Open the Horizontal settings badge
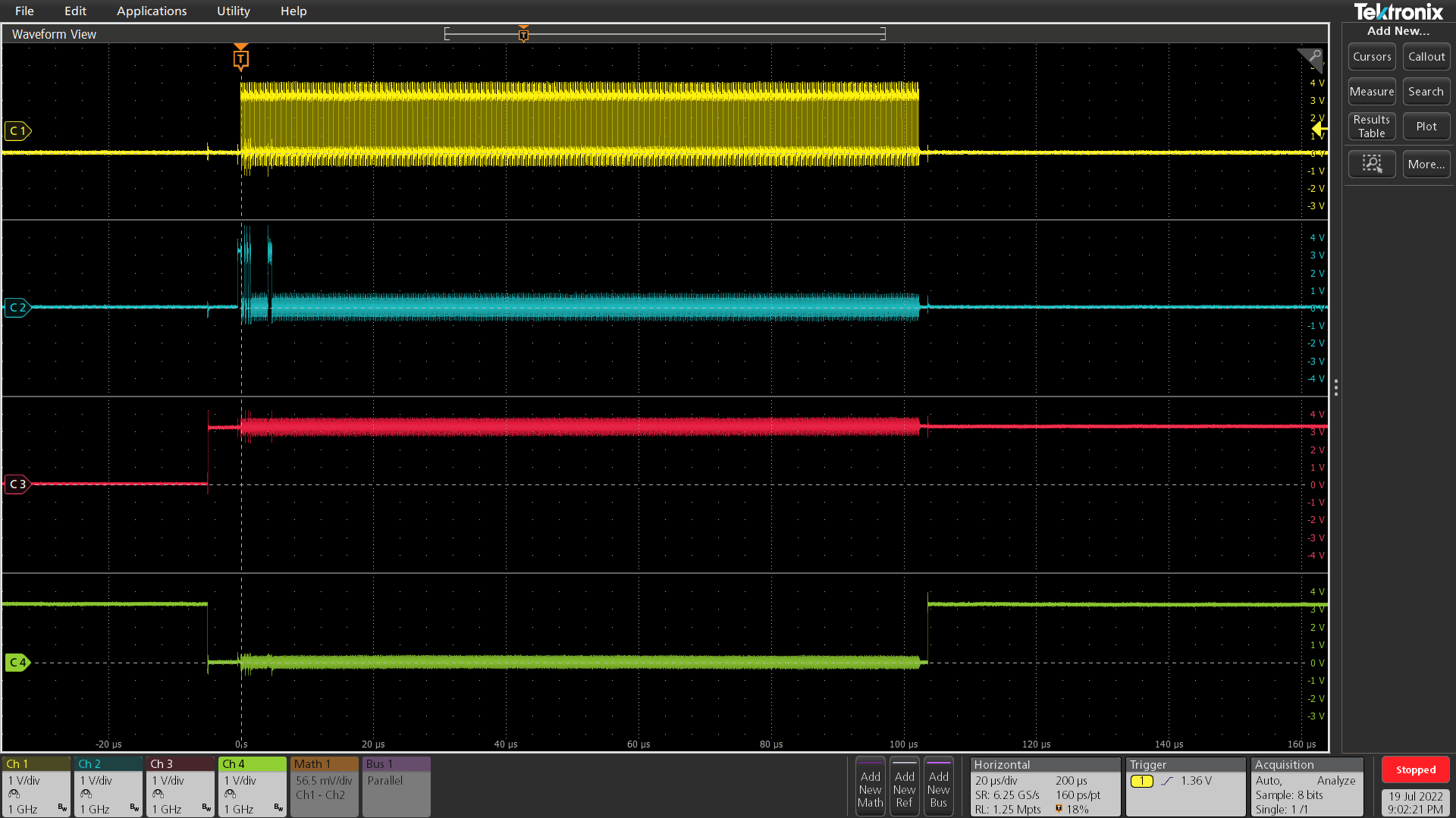The height and width of the screenshot is (818, 1456). point(1044,786)
